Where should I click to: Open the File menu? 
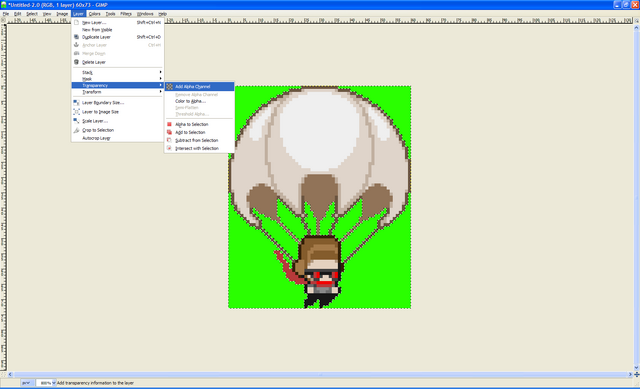6,13
